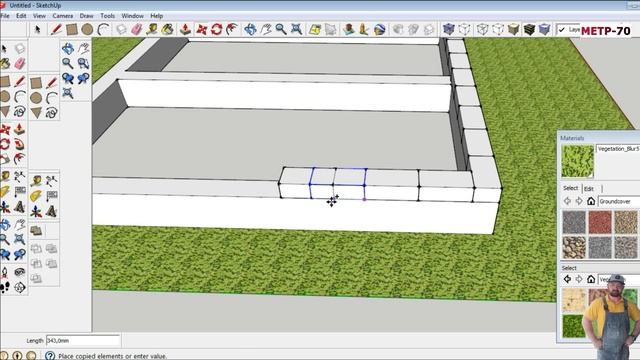
Task: Select Zoom Window in floating Camera toolbar
Action: pyautogui.click(x=83, y=63)
